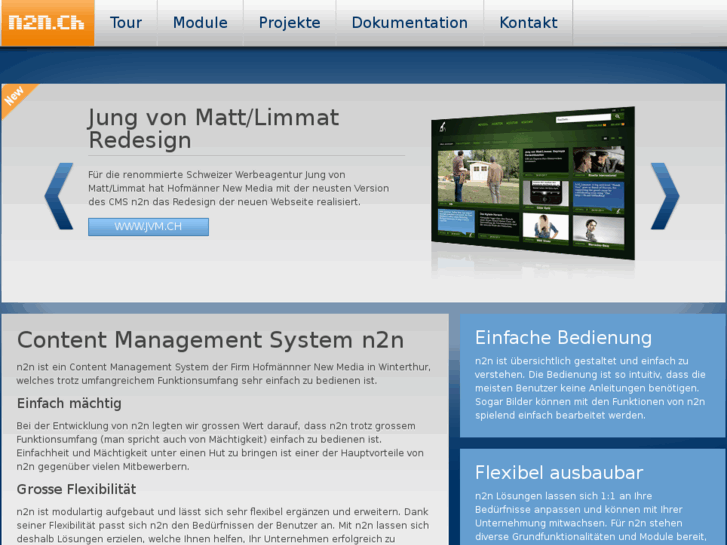Open the Kontakt page
Screen dimensions: 727x545
(528, 23)
